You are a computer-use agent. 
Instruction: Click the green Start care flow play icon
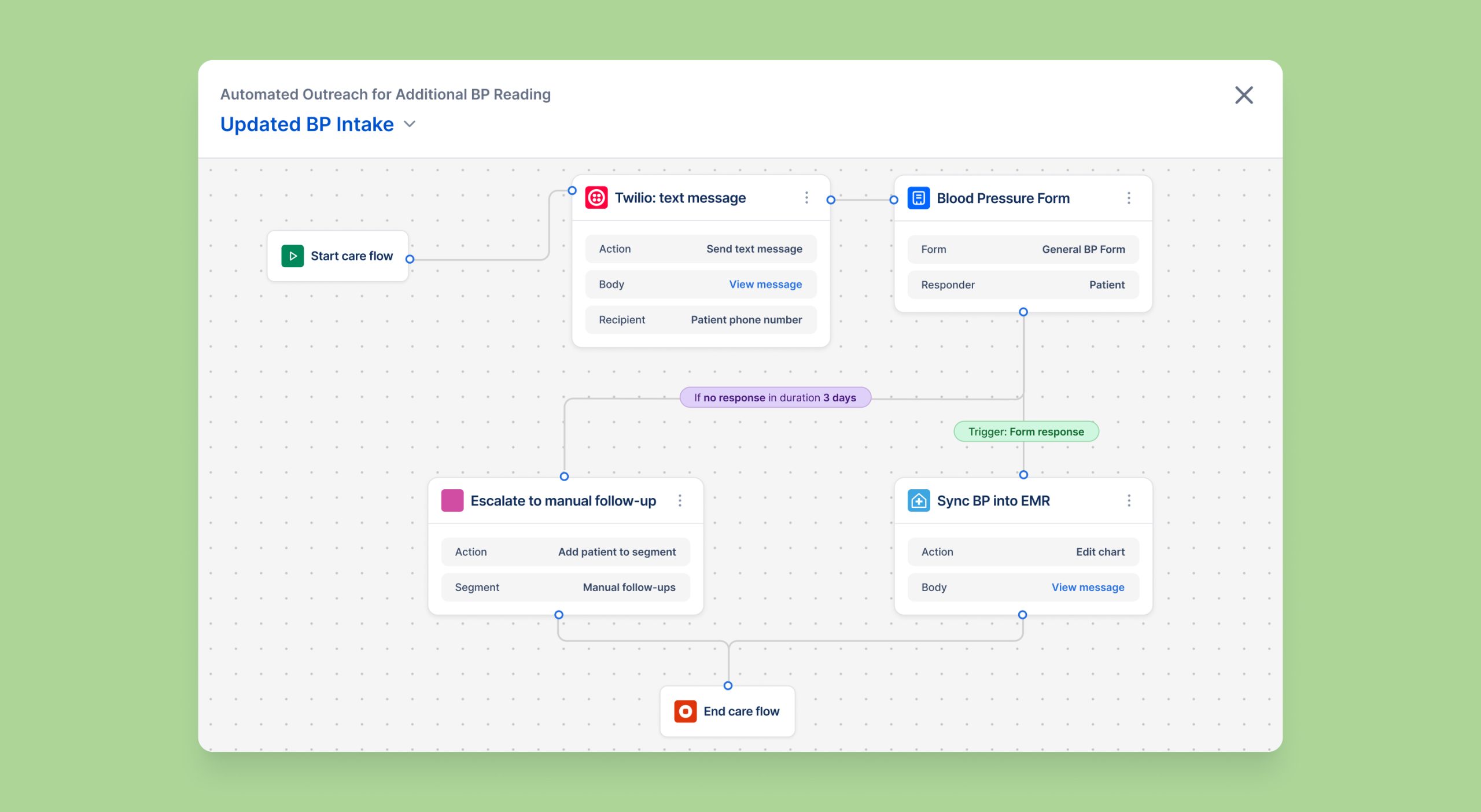pyautogui.click(x=292, y=256)
